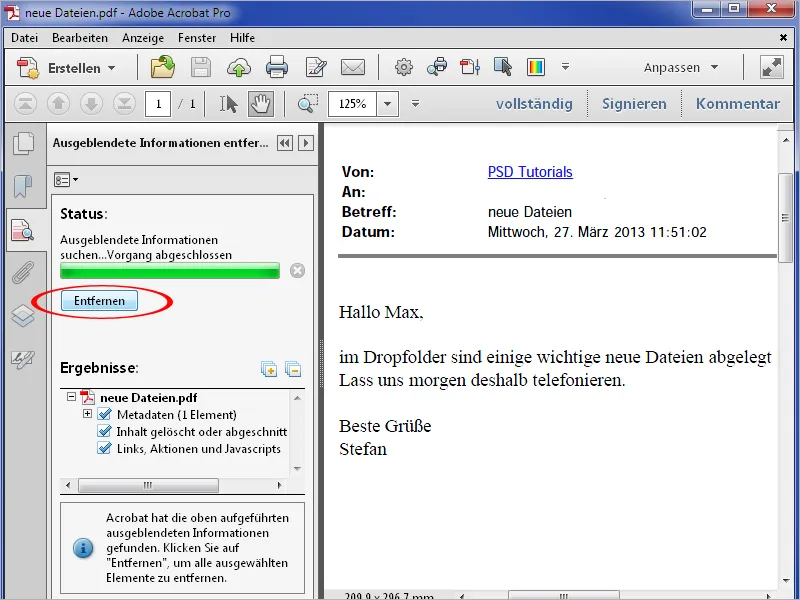Uncheck Links, Aktionen und Javascripts checkbox

[x=105, y=448]
